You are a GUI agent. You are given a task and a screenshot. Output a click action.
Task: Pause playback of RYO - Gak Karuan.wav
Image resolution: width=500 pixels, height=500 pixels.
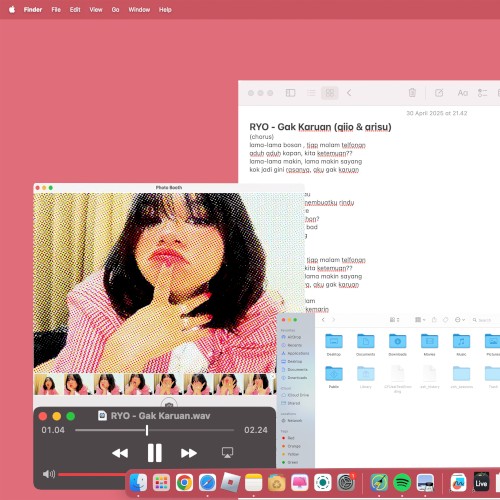tap(155, 453)
